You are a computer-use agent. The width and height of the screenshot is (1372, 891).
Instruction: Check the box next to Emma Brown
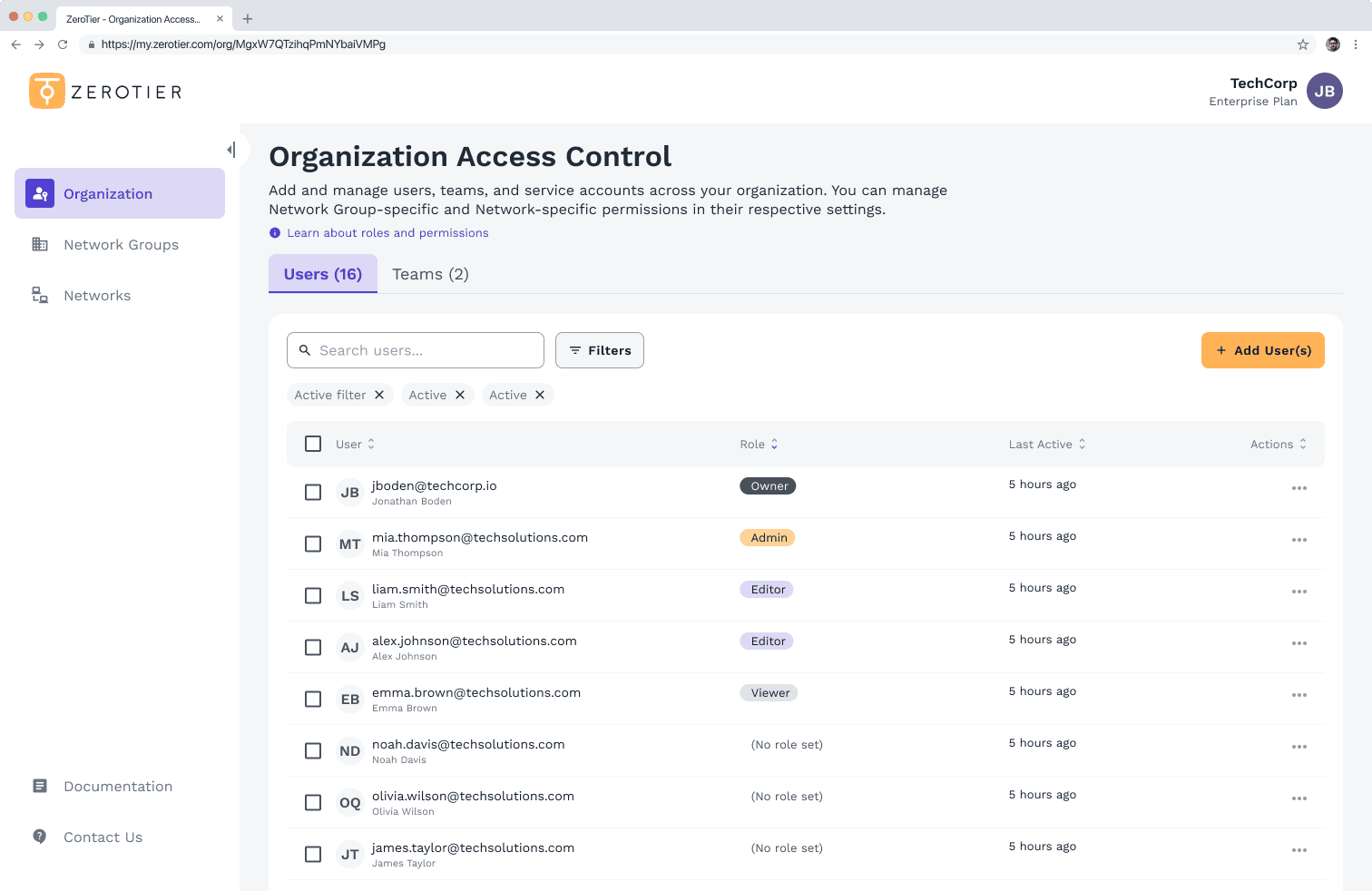[313, 699]
